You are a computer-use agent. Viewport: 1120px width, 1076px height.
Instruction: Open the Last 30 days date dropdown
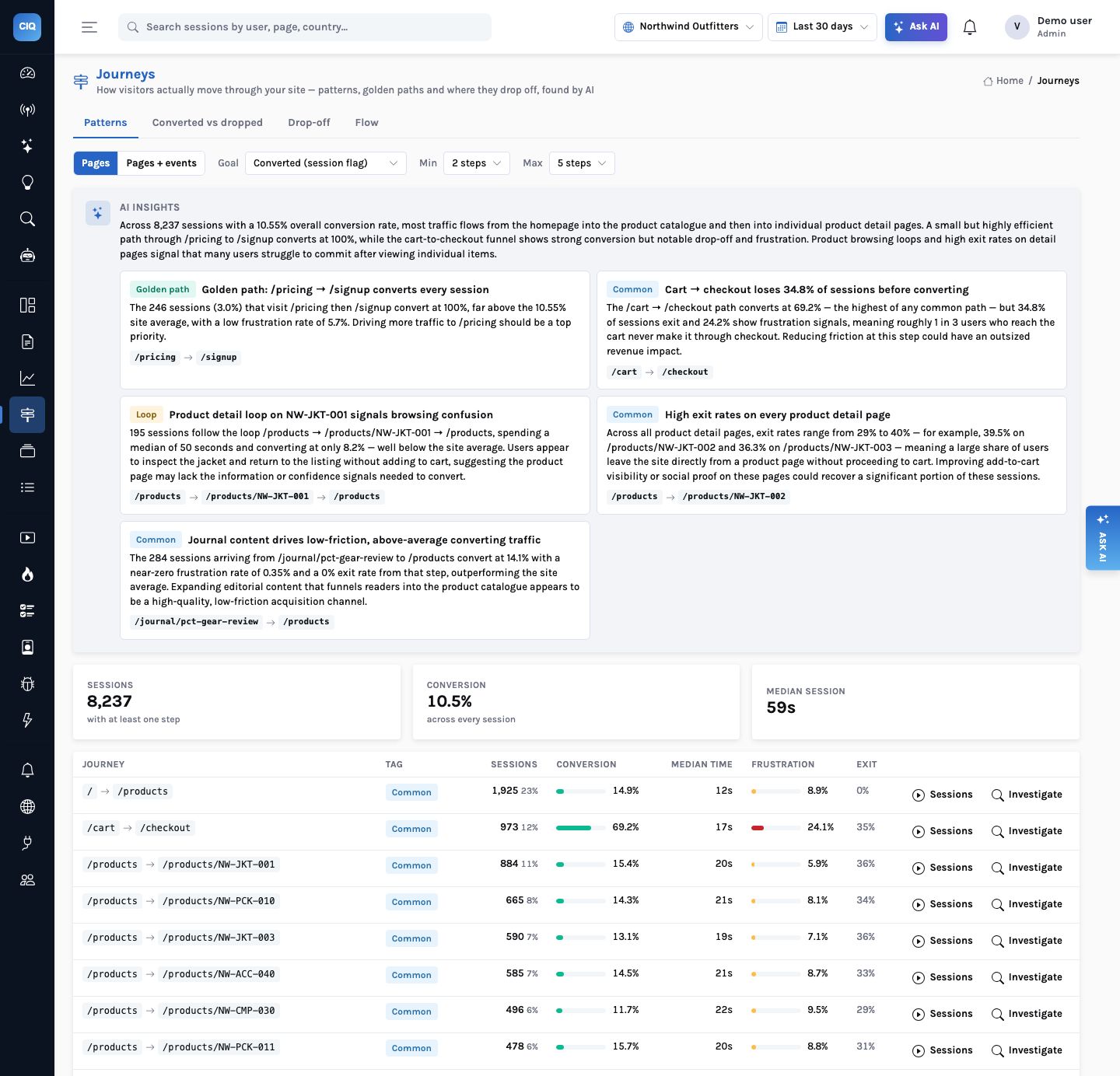click(823, 27)
